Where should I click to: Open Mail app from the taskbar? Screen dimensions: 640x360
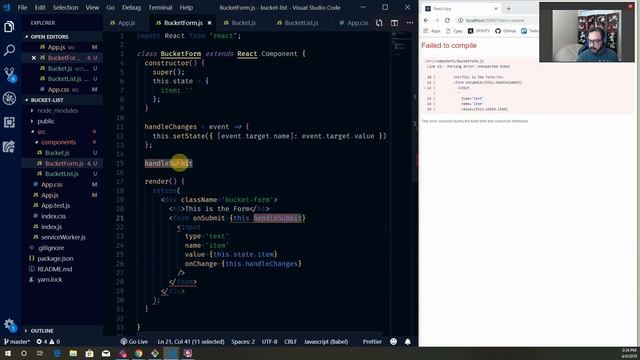point(106,353)
